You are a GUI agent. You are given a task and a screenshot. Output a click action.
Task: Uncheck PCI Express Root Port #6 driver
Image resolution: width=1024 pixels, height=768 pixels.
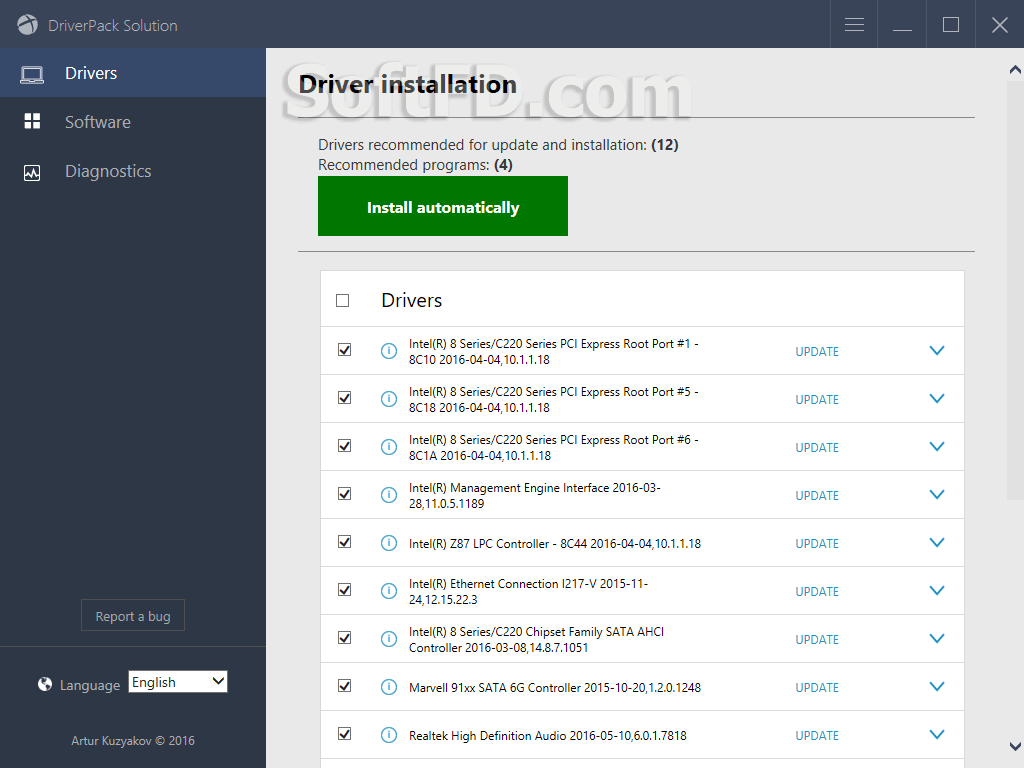(x=344, y=446)
